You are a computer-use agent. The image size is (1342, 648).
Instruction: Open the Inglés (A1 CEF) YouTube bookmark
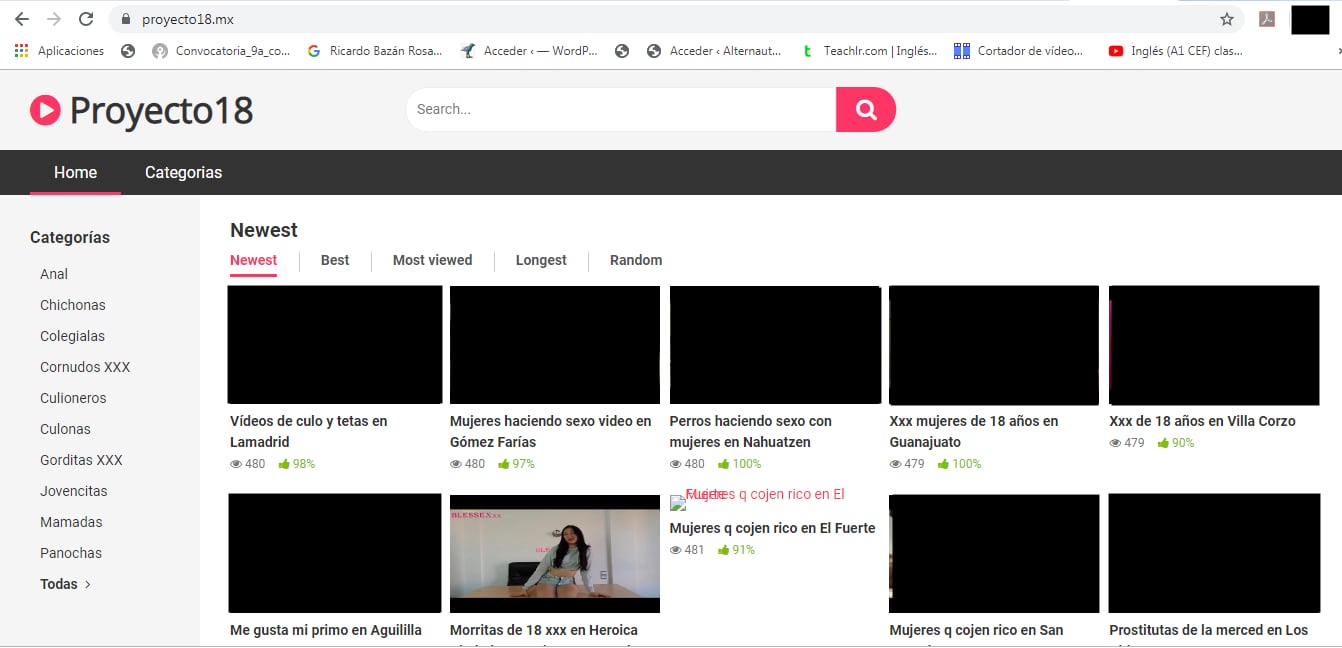tap(1175, 51)
